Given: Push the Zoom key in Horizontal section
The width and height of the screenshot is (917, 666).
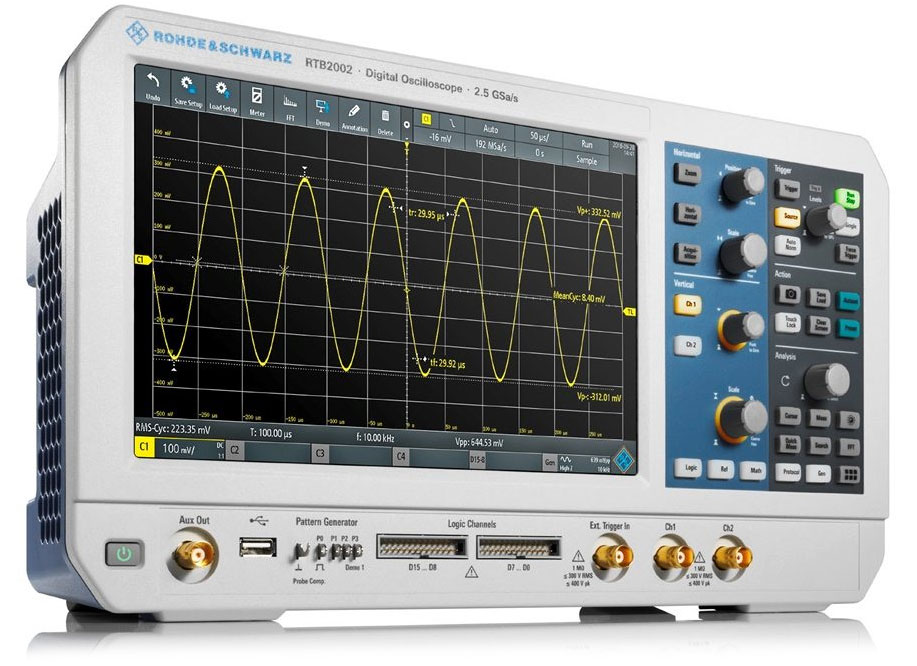Looking at the screenshot, I should click(x=688, y=173).
